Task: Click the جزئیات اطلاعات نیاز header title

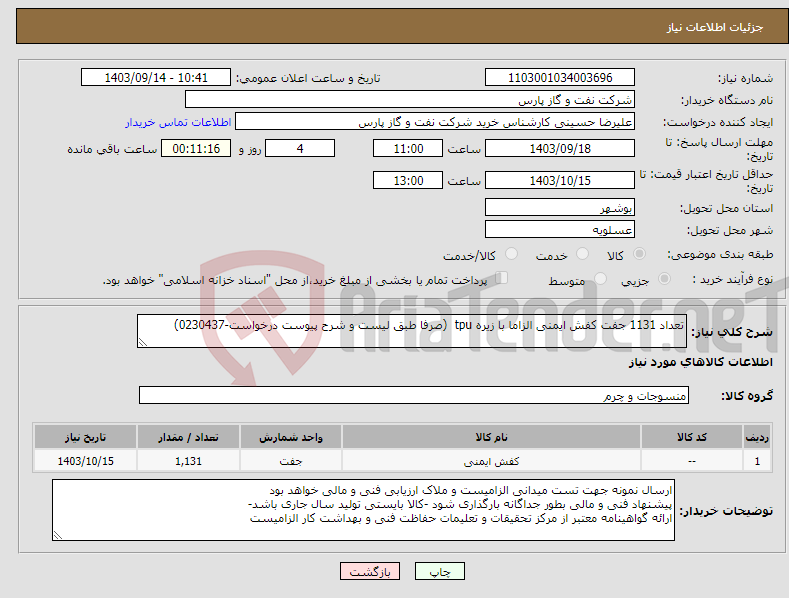Action: pos(715,27)
